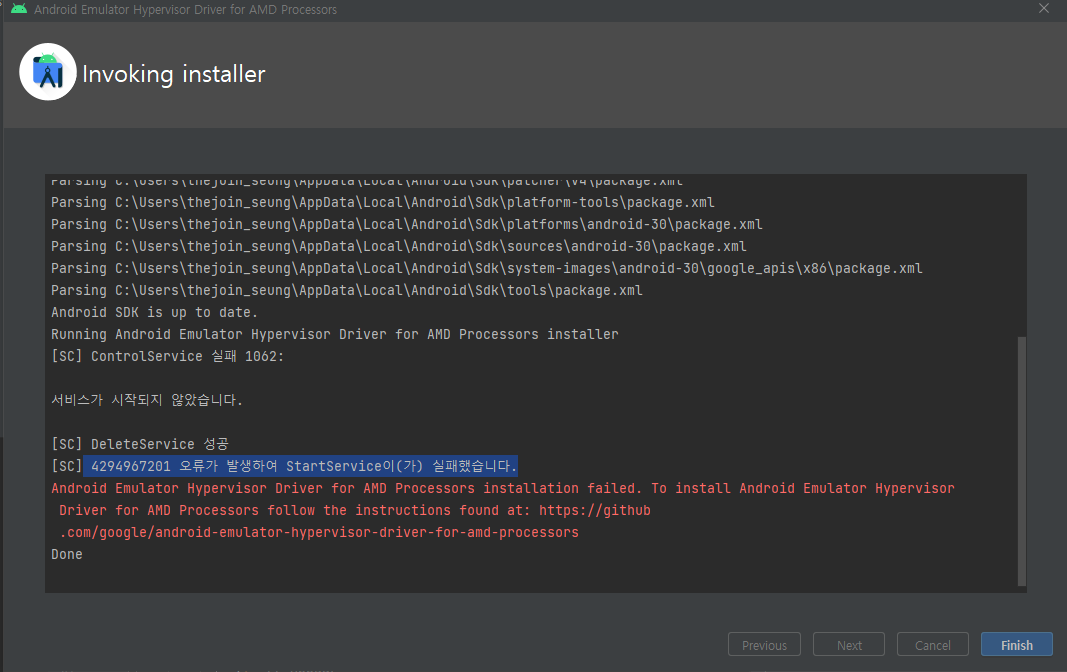The image size is (1067, 672).
Task: Click the 'Running Android Emulator Hypervisor Driver' line
Action: click(x=335, y=334)
